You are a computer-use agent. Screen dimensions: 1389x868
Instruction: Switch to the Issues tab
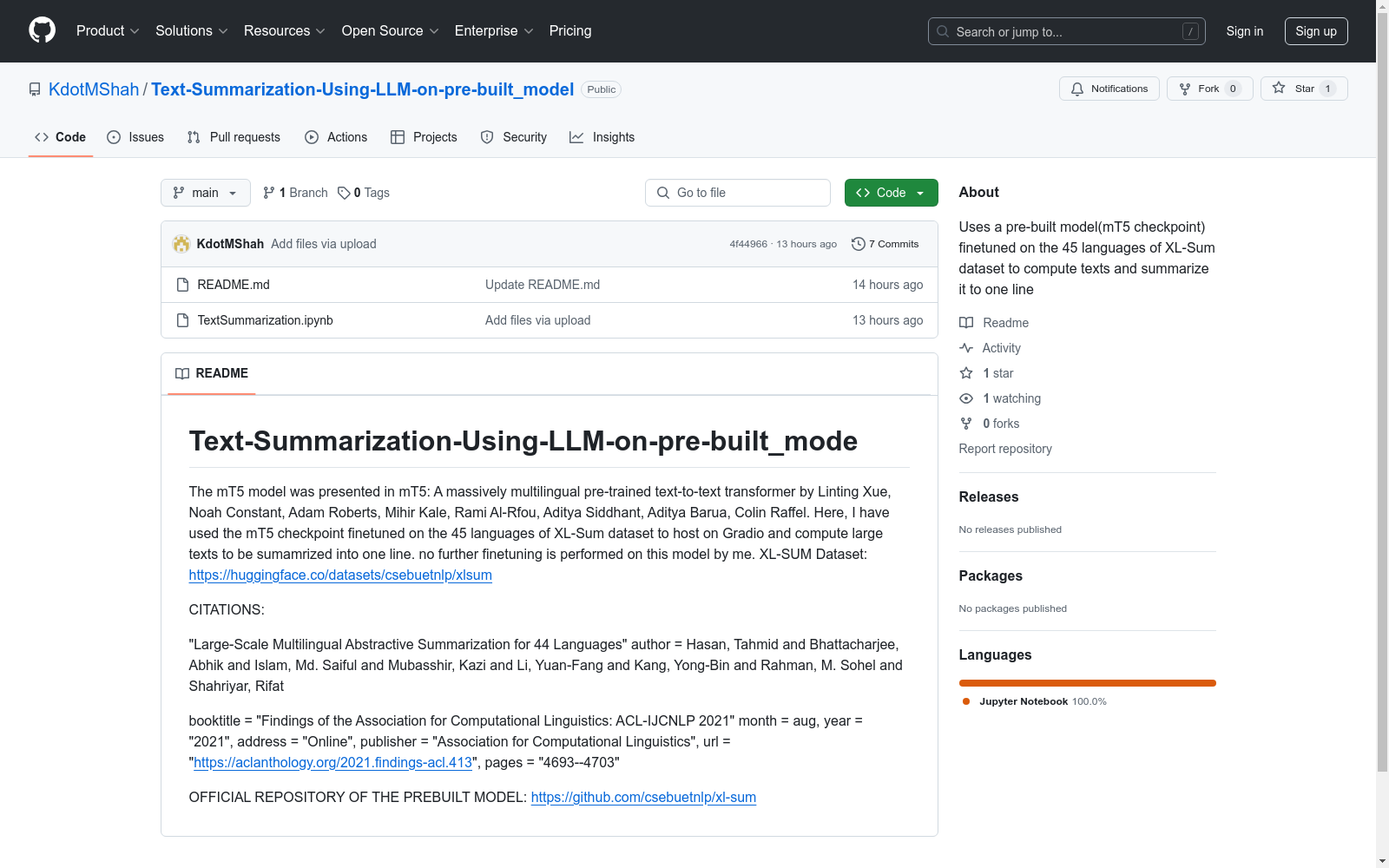[135, 137]
